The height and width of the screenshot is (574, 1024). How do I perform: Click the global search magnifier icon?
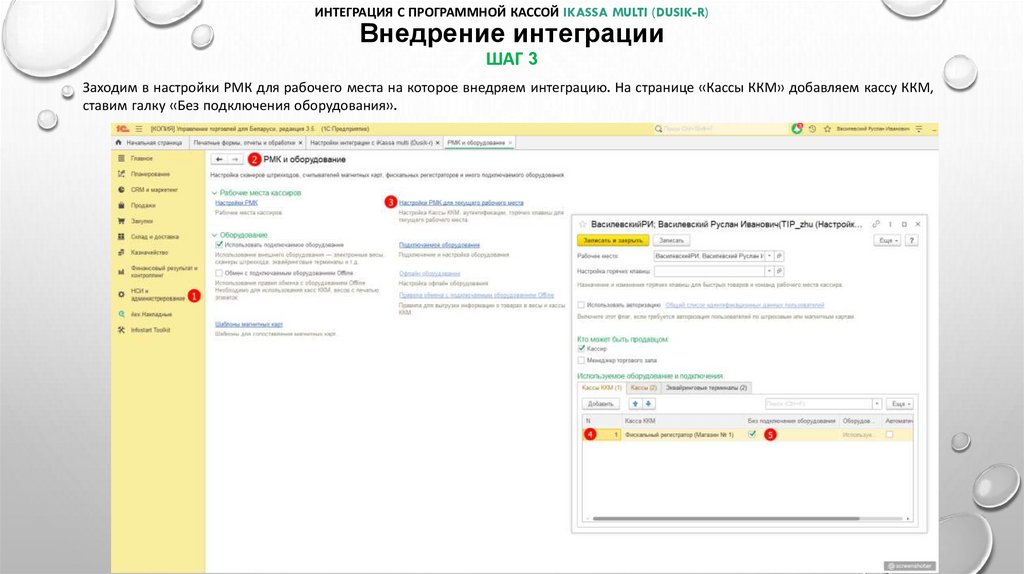pos(658,129)
